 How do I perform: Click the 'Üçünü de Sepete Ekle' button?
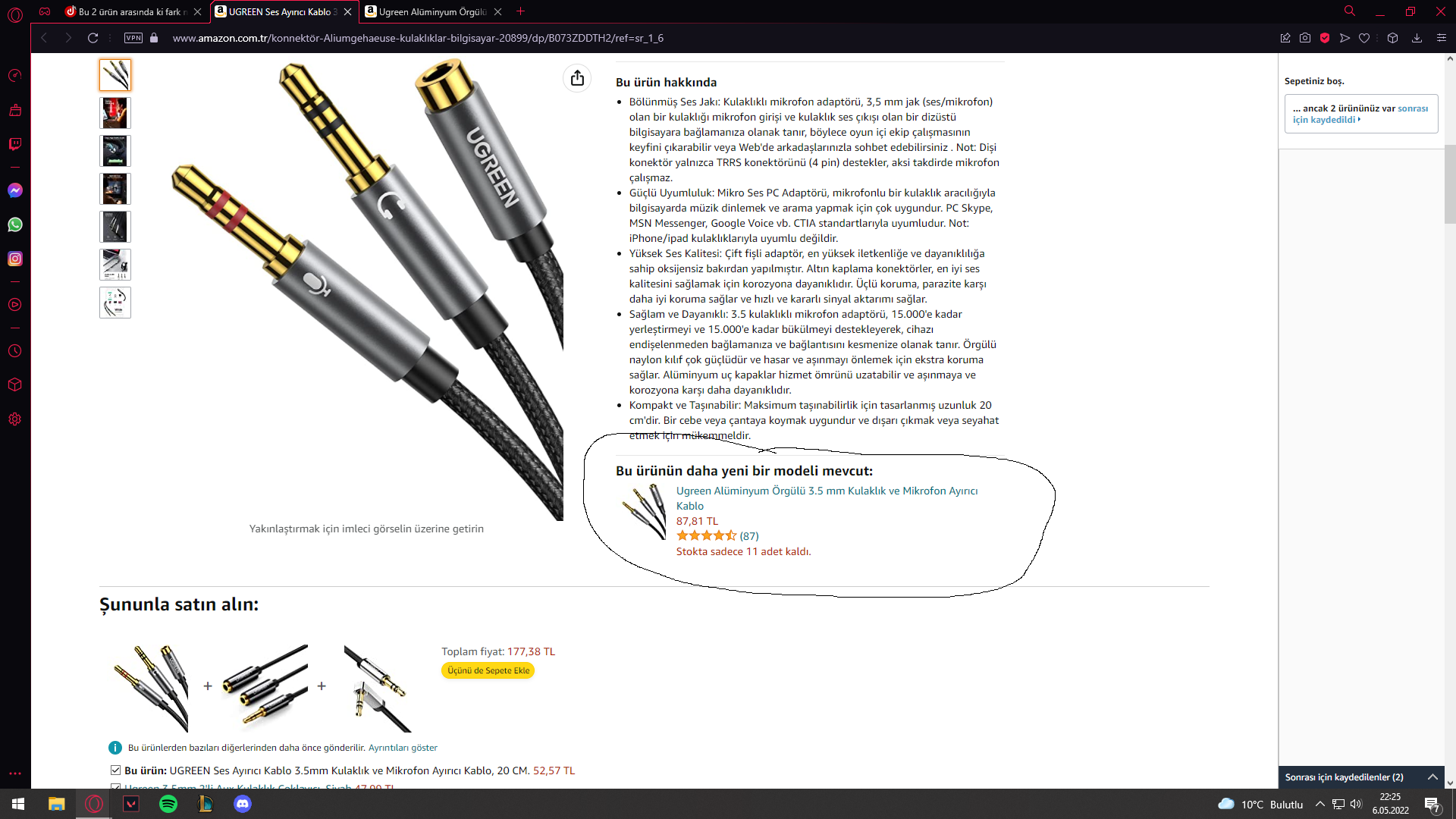(488, 670)
